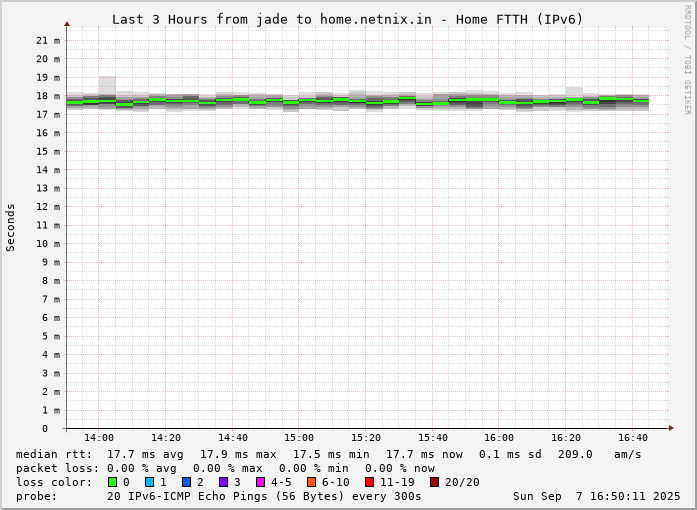Click the '17.7 ms now' median value
The image size is (697, 510).
coord(424,454)
